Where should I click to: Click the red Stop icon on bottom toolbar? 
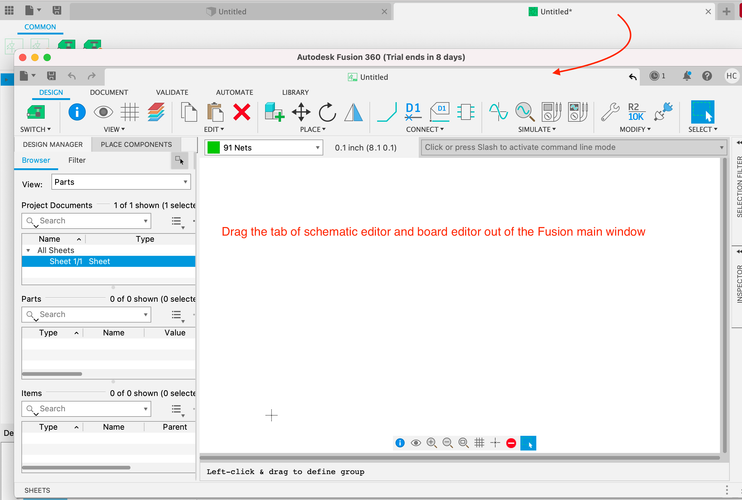point(511,443)
